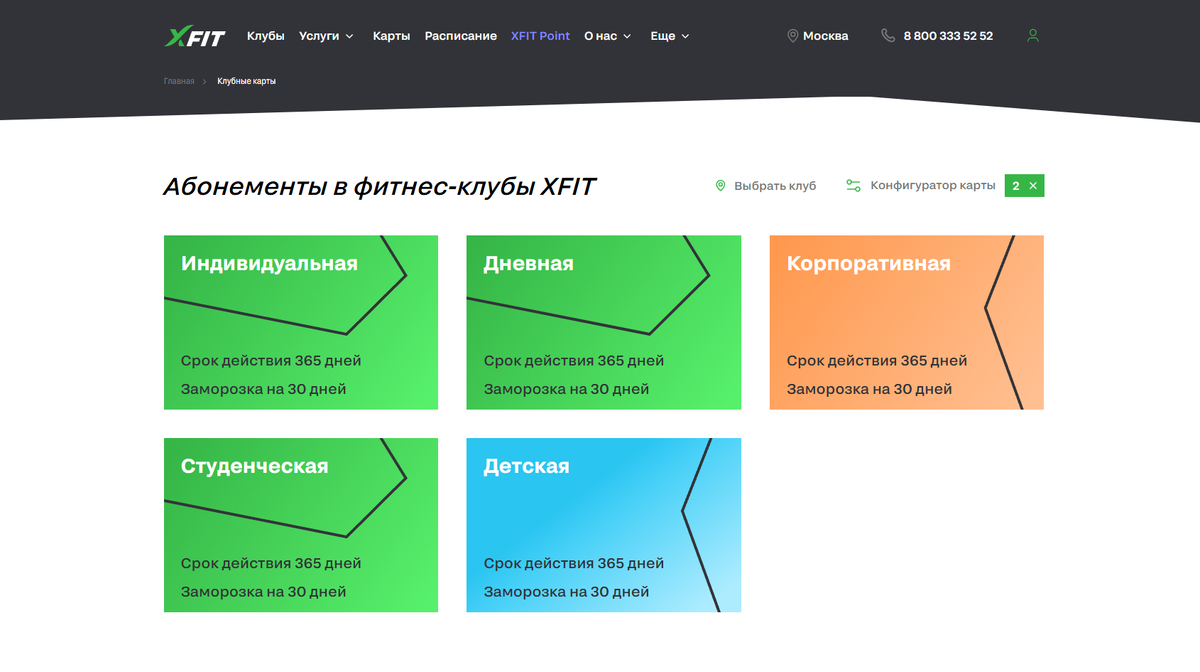Click Срок действия 365 дней on Индивидуальная card
The width and height of the screenshot is (1200, 672).
[271, 360]
